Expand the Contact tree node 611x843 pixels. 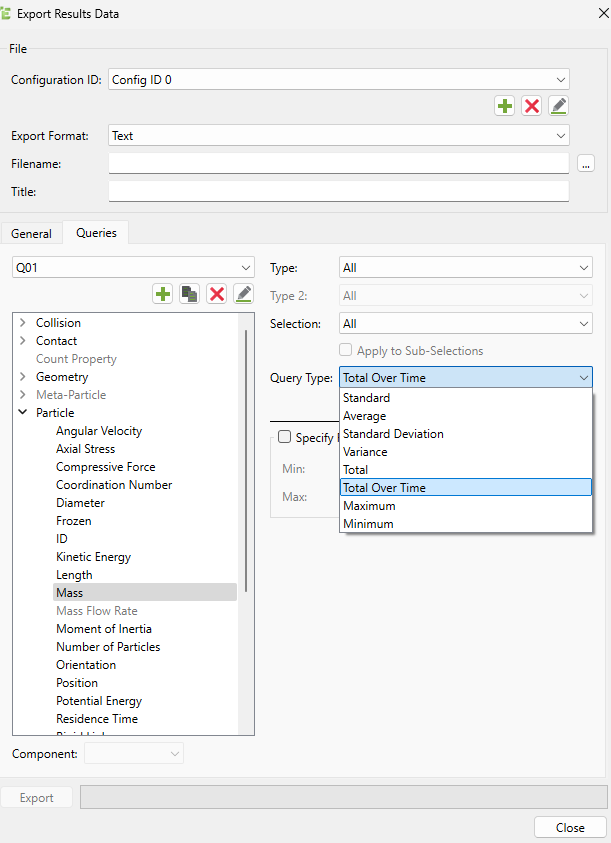pyautogui.click(x=23, y=341)
